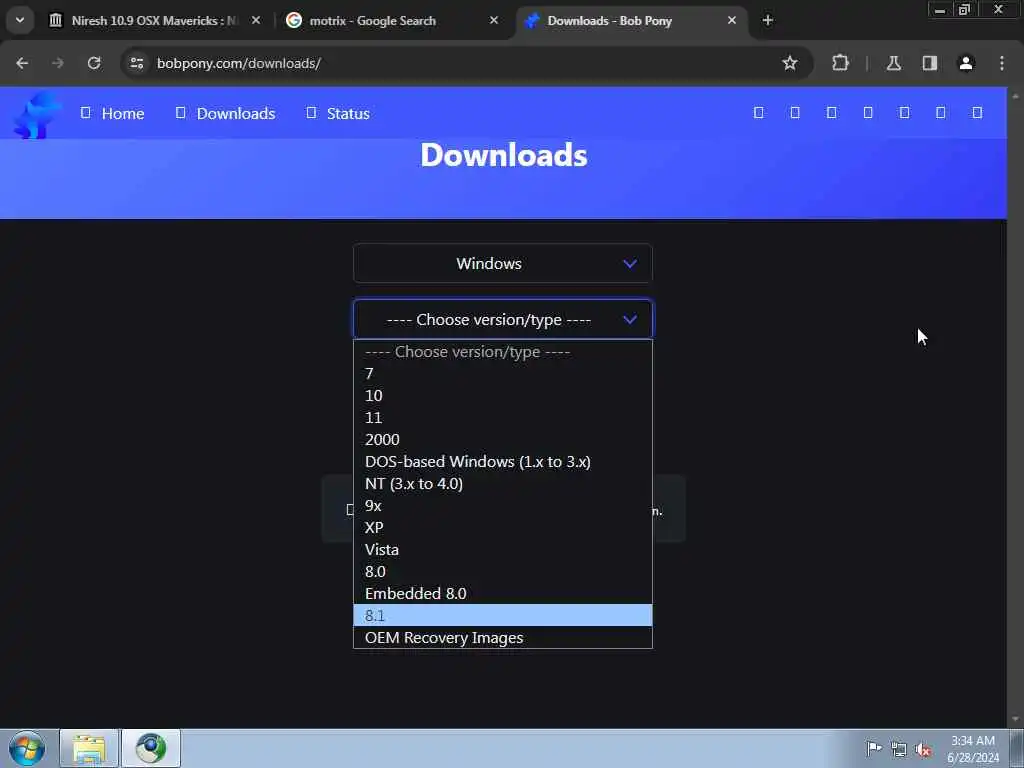This screenshot has width=1024, height=768.
Task: Bookmark this page with the star
Action: point(790,63)
